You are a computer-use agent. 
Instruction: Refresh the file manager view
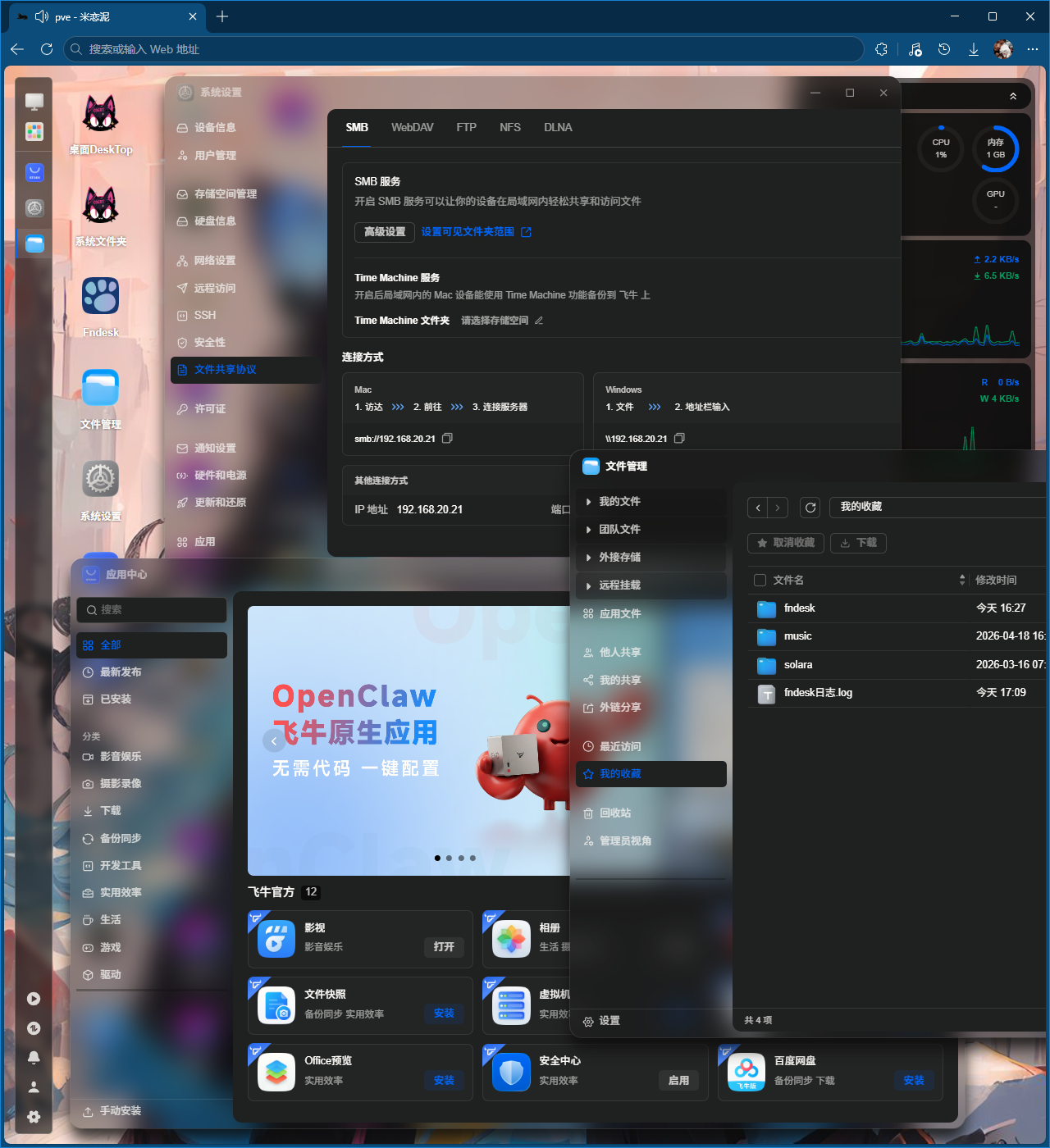coord(810,507)
